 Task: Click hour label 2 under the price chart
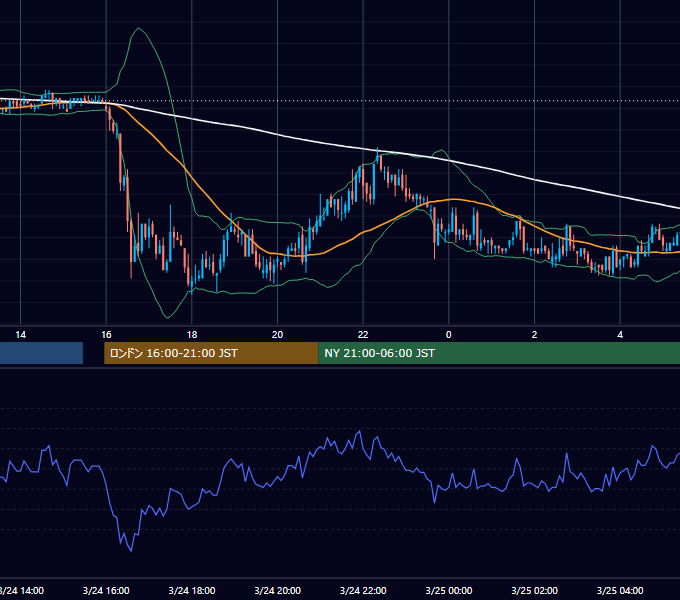tap(534, 335)
